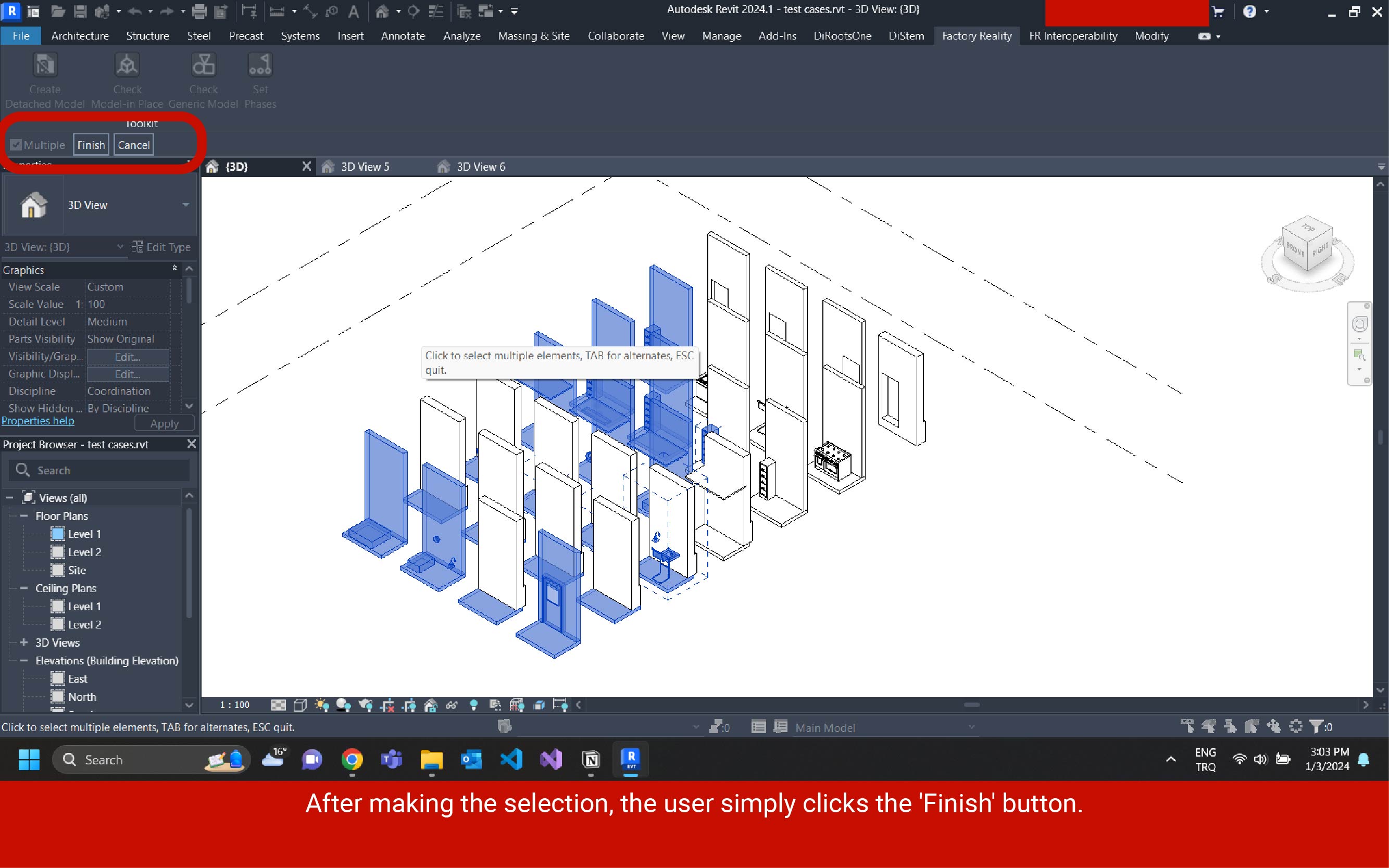The image size is (1389, 868).
Task: Open the 3D View type selector dropdown
Action: point(185,205)
